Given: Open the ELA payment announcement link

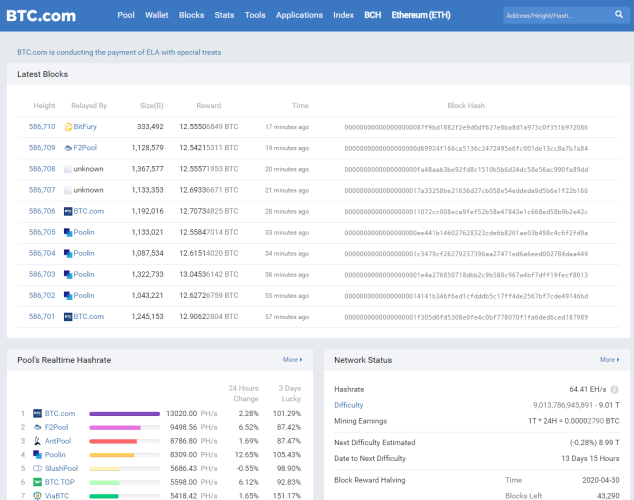Looking at the screenshot, I should [119, 52].
